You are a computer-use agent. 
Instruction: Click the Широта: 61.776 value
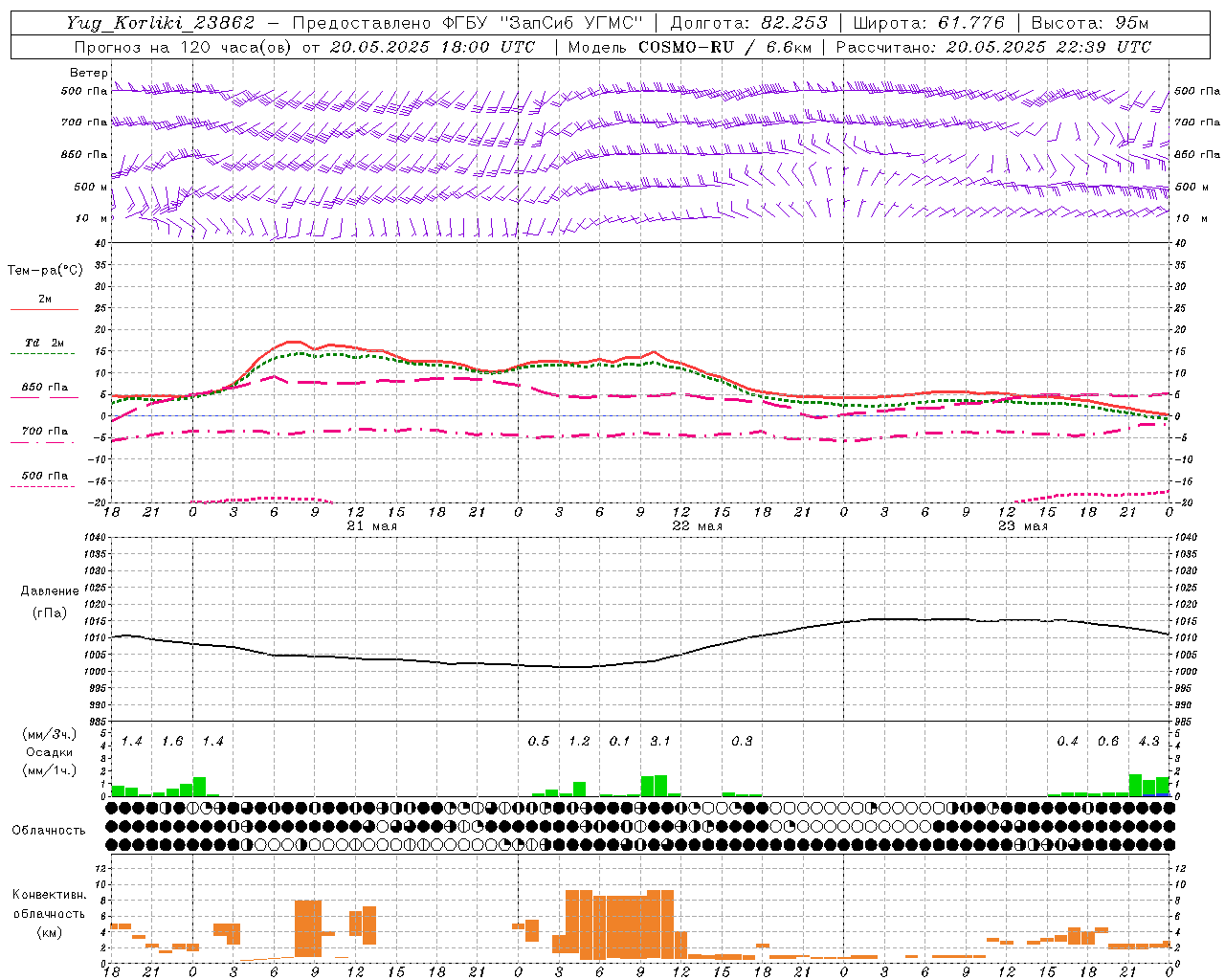tap(927, 23)
